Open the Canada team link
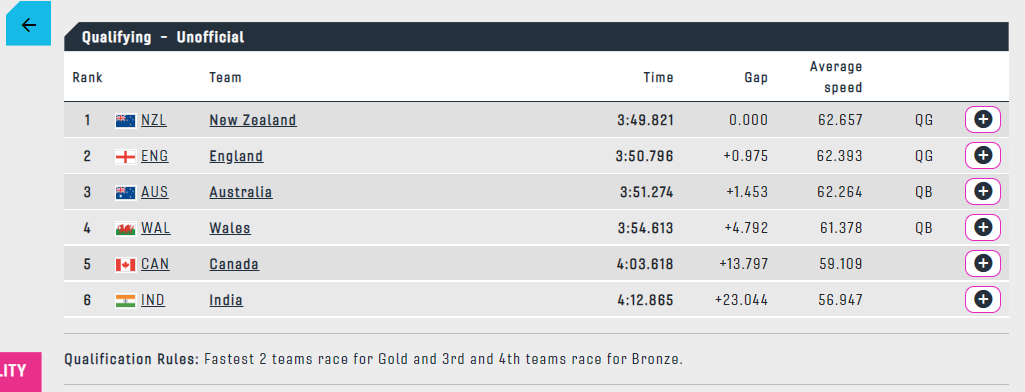1025x392 pixels. click(234, 264)
